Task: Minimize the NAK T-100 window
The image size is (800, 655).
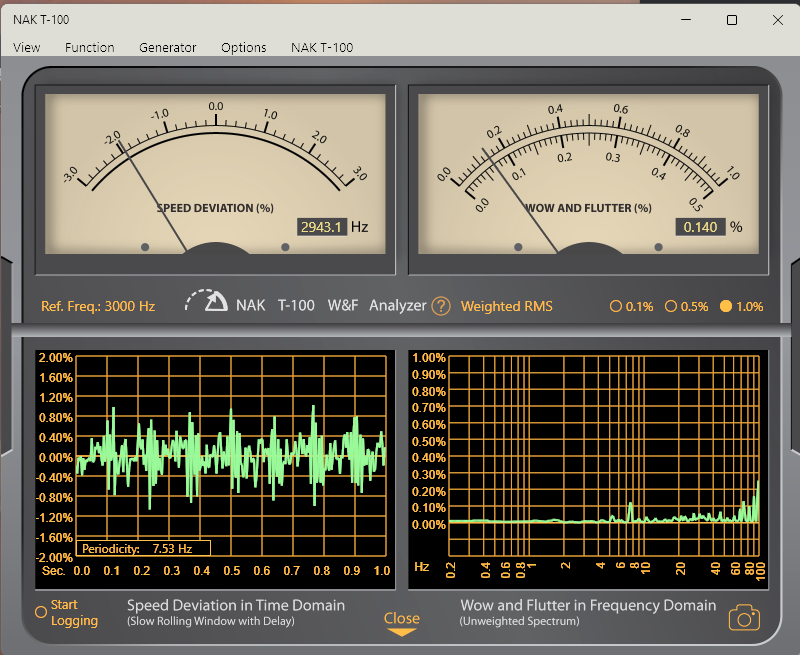Action: pyautogui.click(x=686, y=20)
